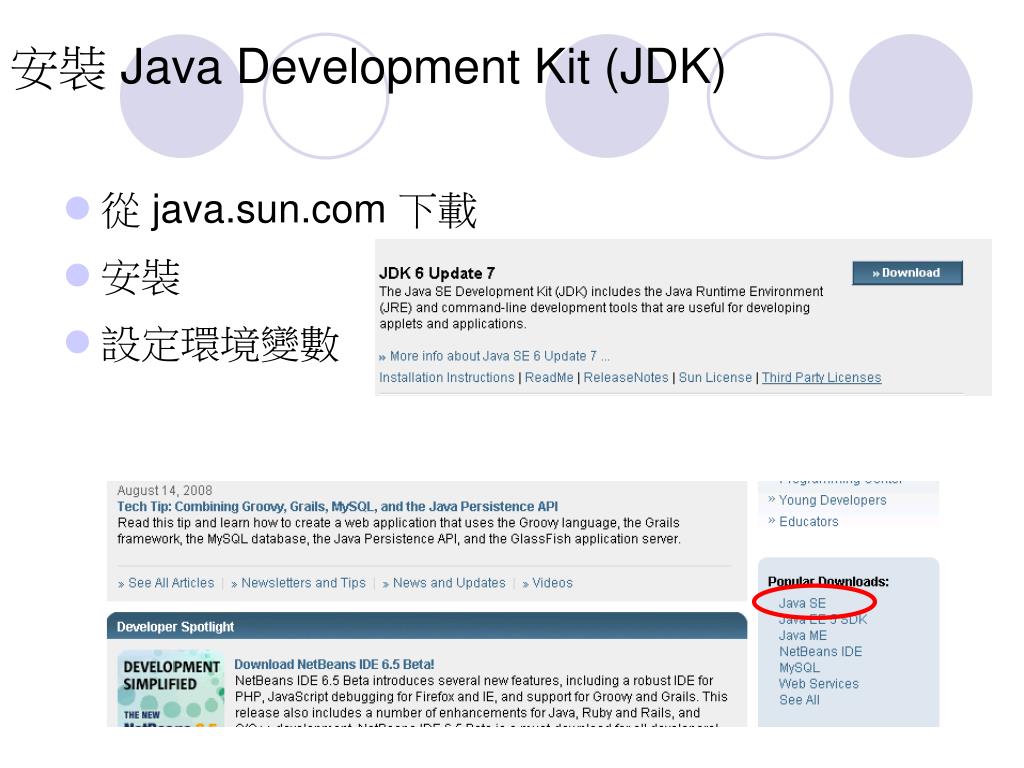
Task: Open the Sun License link
Action: [715, 377]
